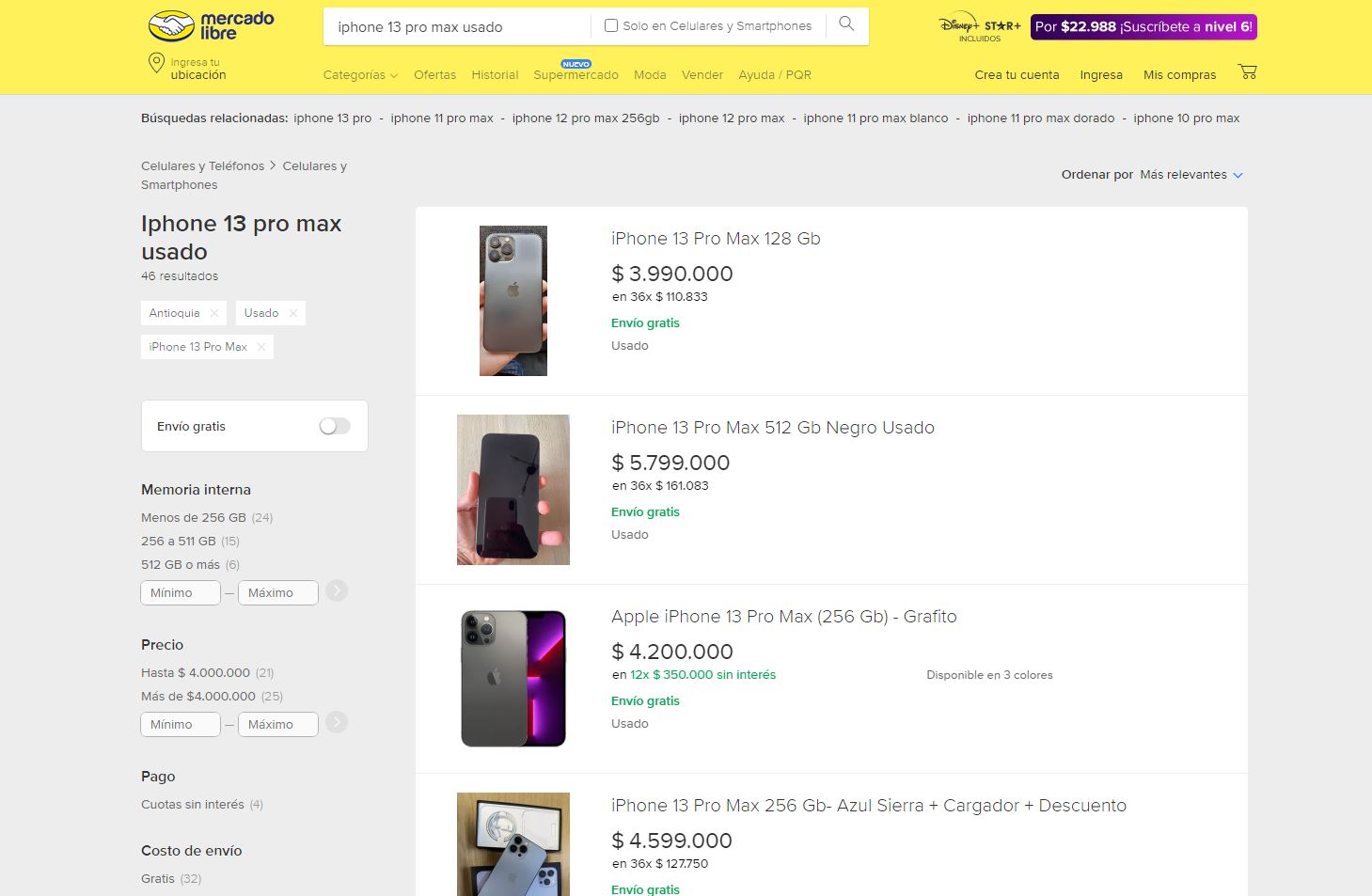This screenshot has height=896, width=1372.
Task: Click the Crea tu cuenta link
Action: click(x=1017, y=75)
